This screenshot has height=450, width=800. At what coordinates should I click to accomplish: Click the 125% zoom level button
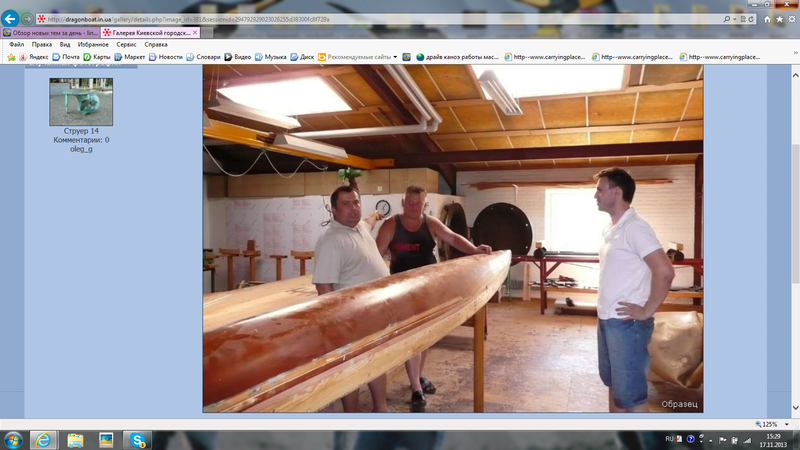coord(766,424)
